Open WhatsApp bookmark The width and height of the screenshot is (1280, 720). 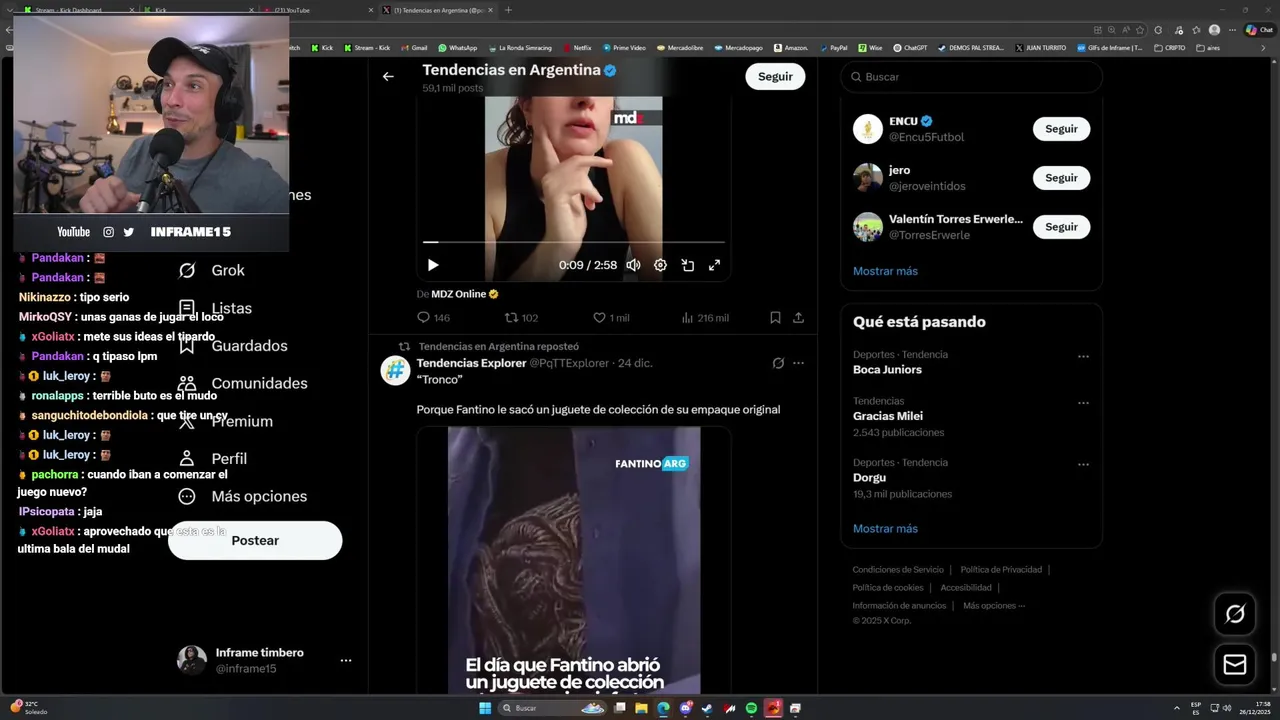click(x=458, y=47)
